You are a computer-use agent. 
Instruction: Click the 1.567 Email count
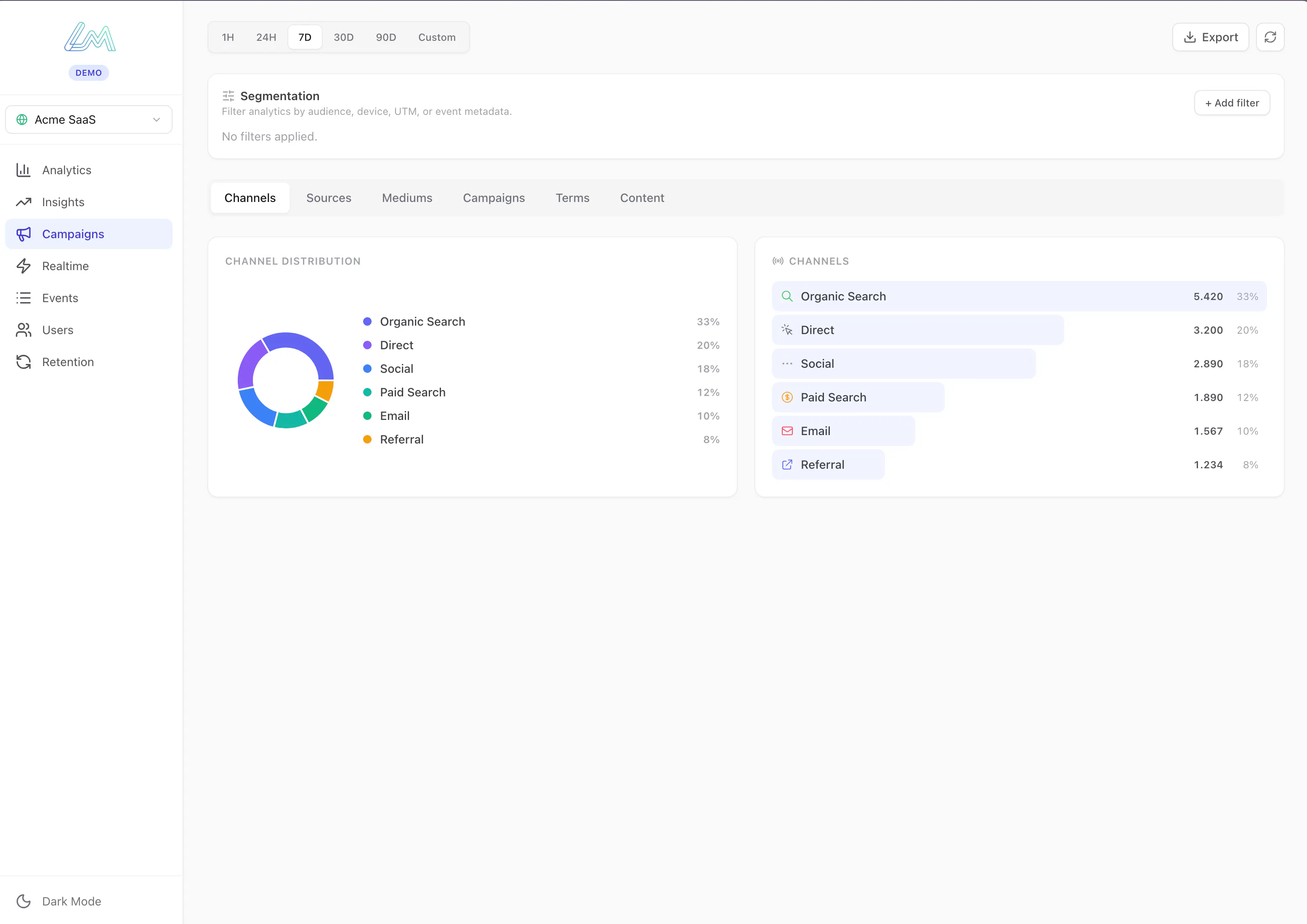click(x=1208, y=431)
